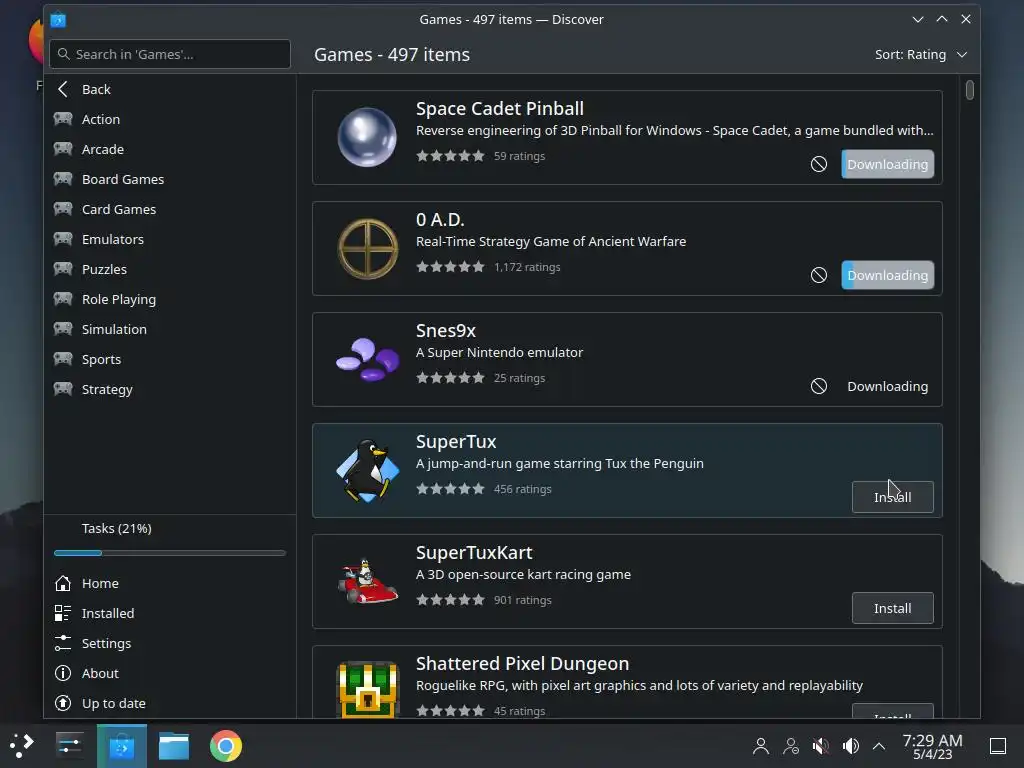Viewport: 1024px width, 768px height.
Task: Go Back in the category sidebar
Action: tap(170, 89)
